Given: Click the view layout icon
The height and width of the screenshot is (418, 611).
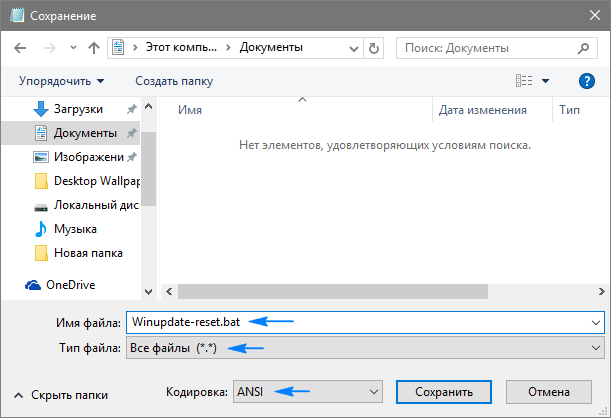Looking at the screenshot, I should pos(524,81).
